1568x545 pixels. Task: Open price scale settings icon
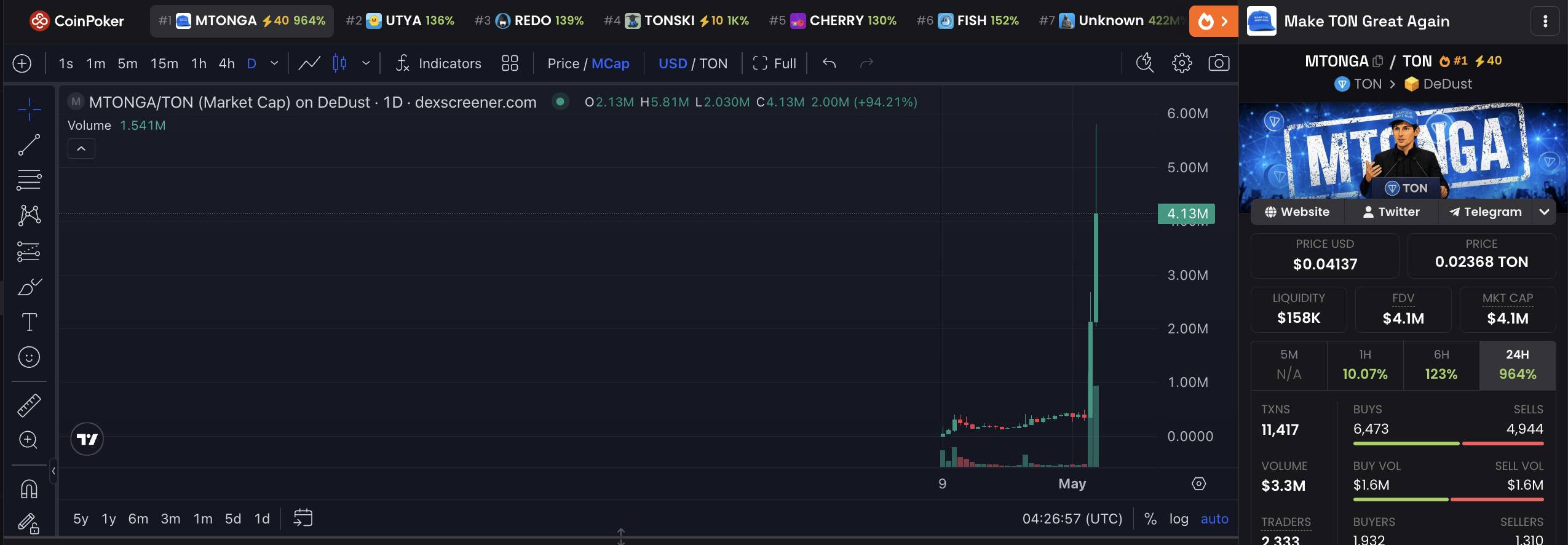click(1199, 483)
